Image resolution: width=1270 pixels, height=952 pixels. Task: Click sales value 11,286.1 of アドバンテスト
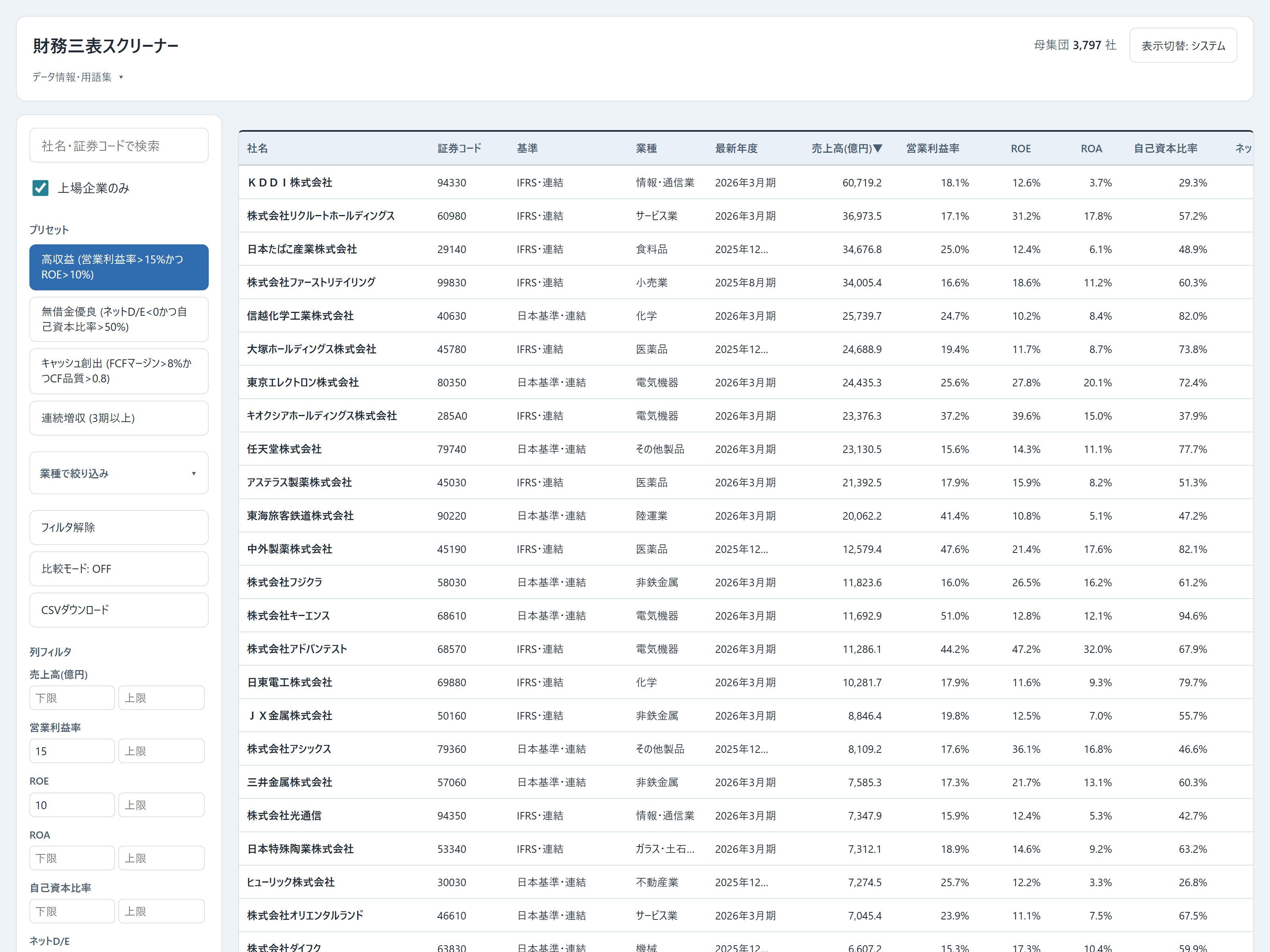(862, 649)
